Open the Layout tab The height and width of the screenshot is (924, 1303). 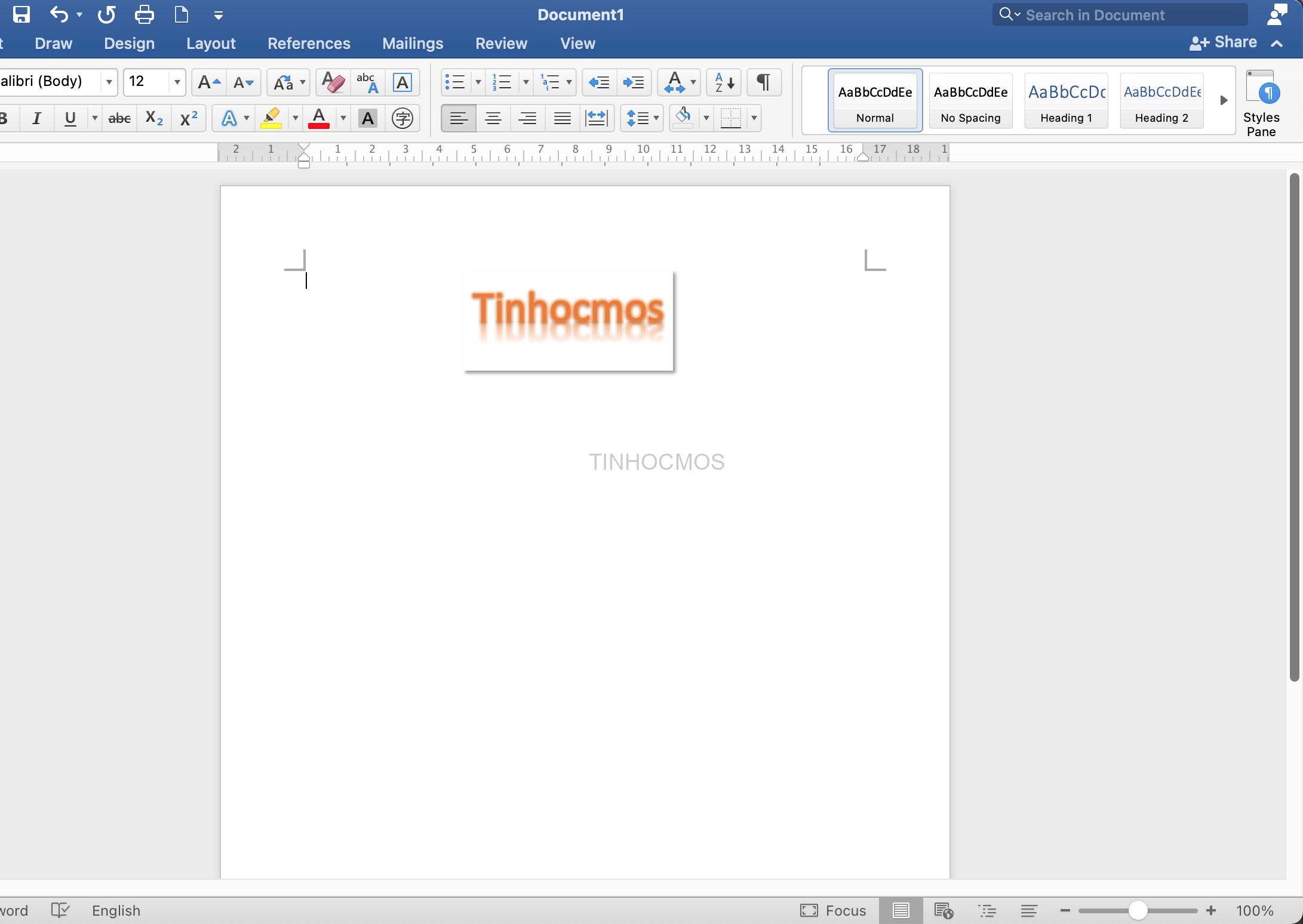[211, 44]
